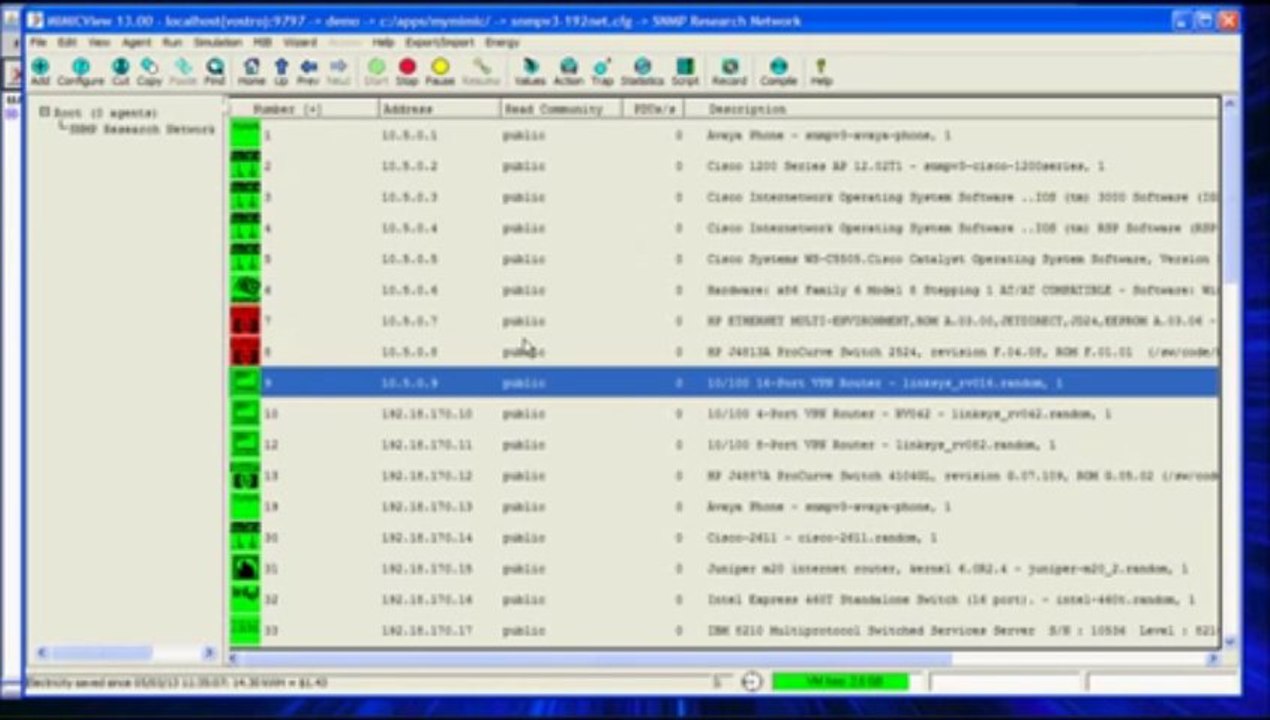This screenshot has height=720, width=1270.
Task: Click device icon of Juniper m20 agent 31
Action: pos(245,568)
